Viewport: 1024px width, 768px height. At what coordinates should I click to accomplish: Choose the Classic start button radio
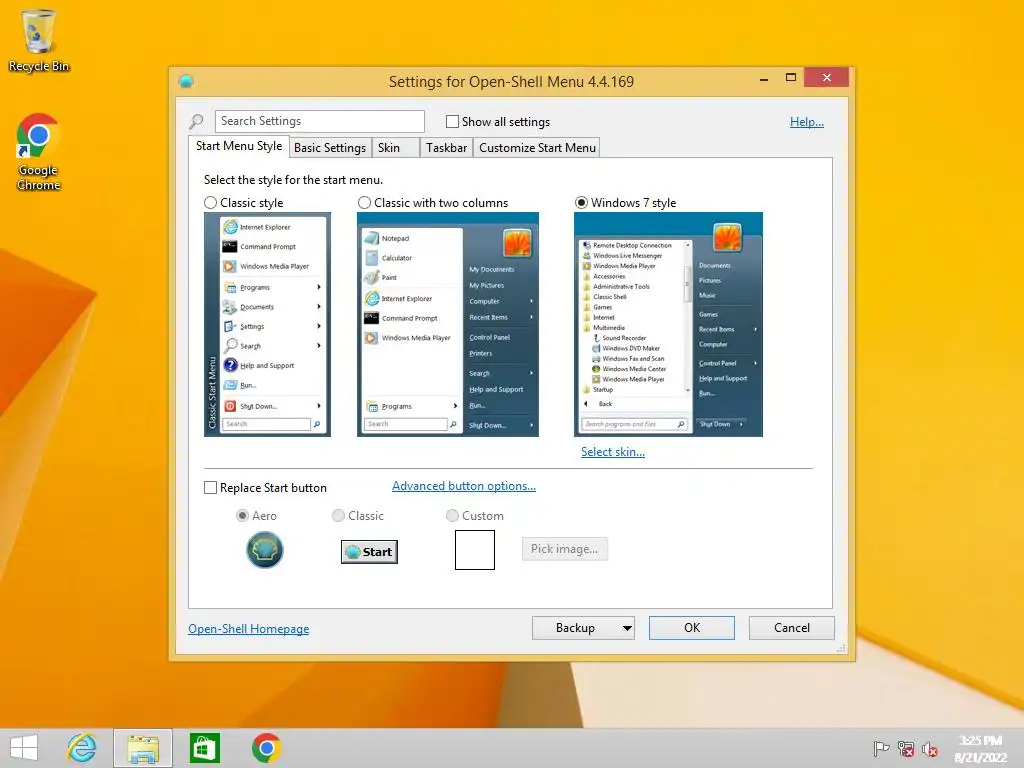tap(338, 516)
